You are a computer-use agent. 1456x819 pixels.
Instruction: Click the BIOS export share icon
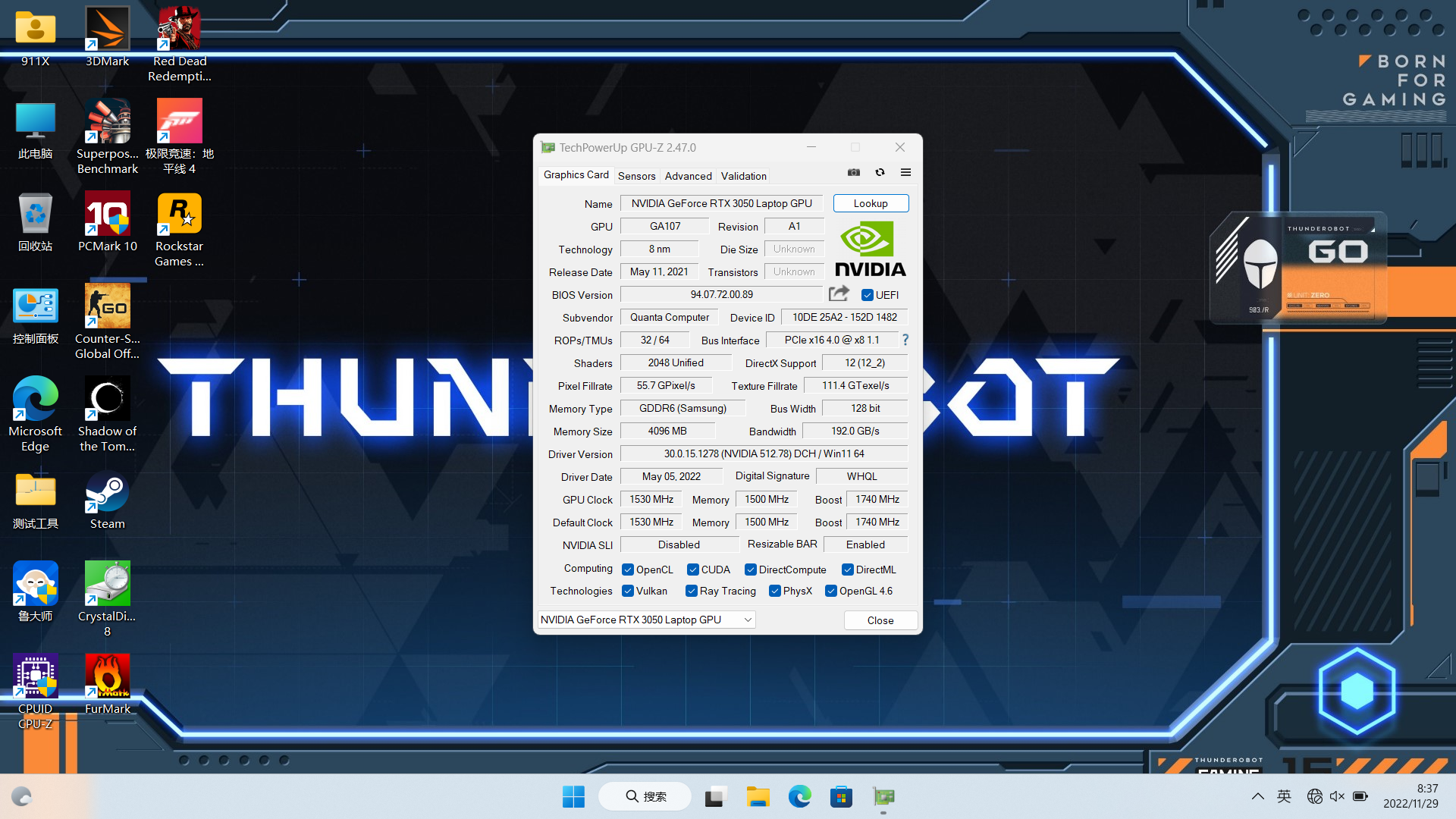click(x=839, y=293)
